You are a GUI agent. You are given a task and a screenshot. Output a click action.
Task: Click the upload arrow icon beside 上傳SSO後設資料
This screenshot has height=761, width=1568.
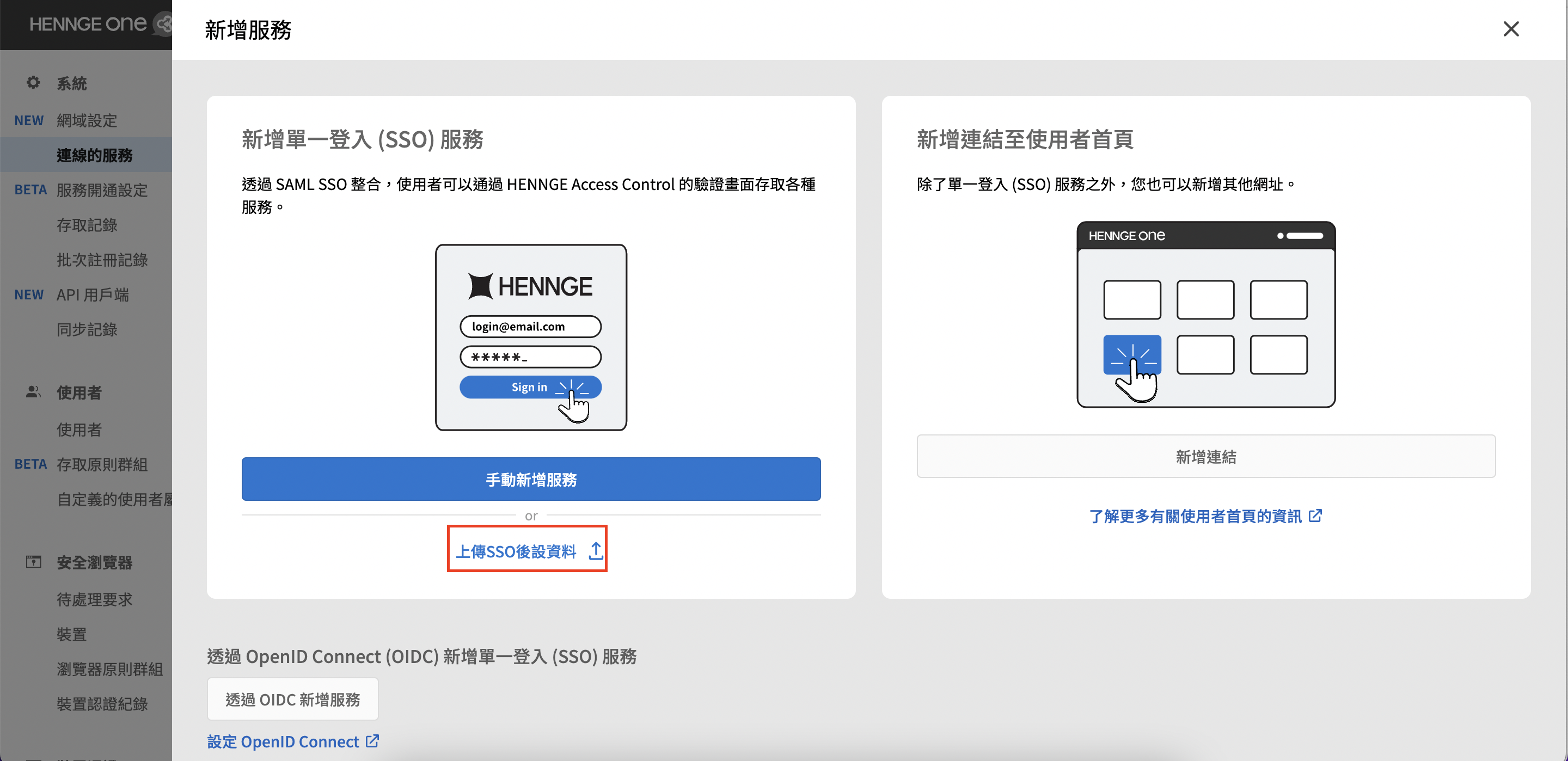[x=596, y=551]
